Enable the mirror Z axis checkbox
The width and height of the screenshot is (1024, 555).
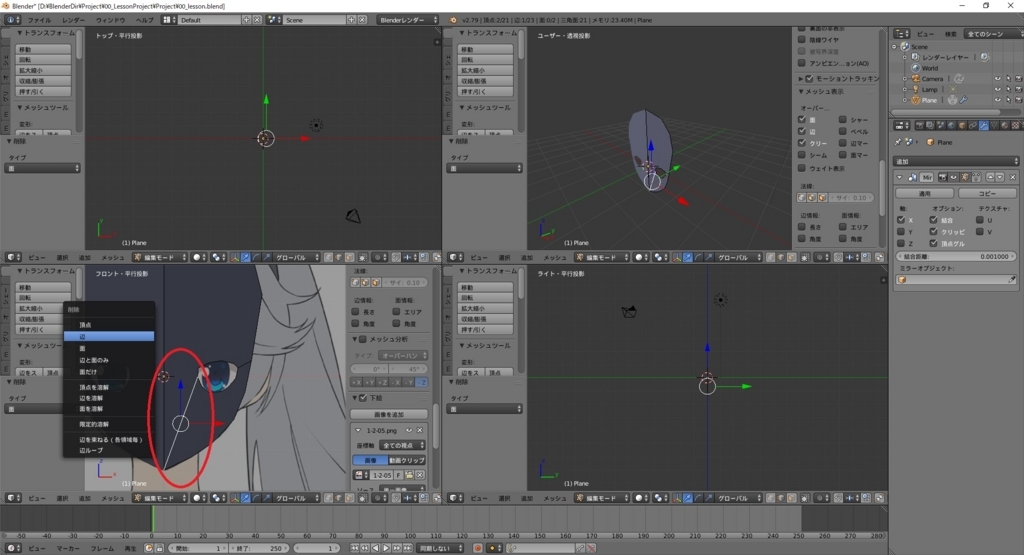click(901, 244)
